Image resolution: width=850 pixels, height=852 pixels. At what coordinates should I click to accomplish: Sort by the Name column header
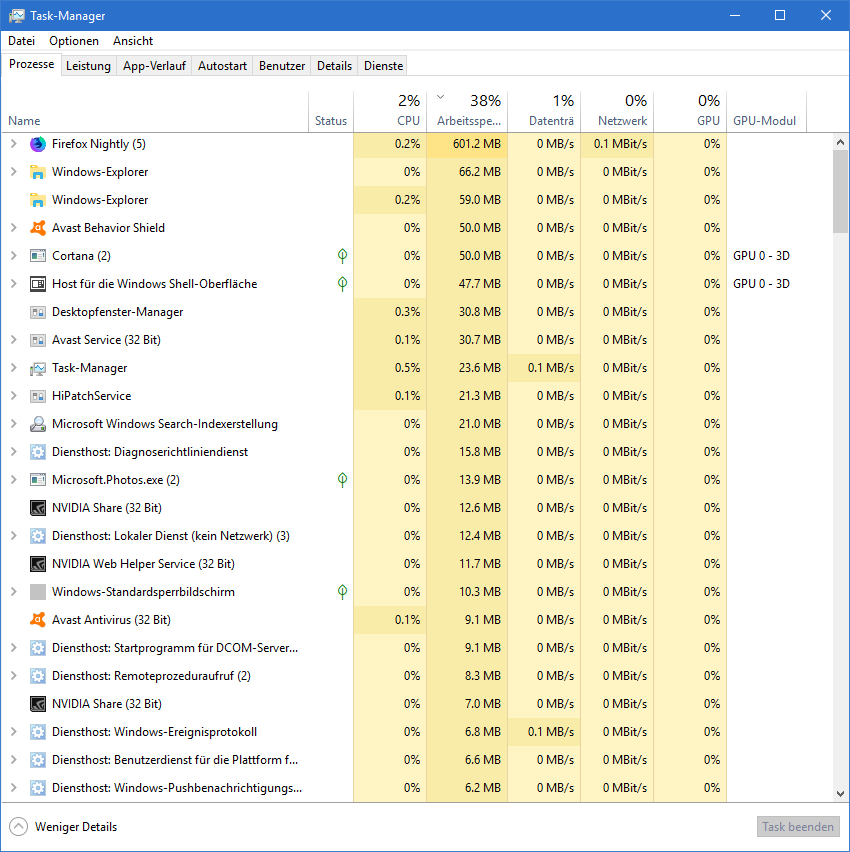155,111
